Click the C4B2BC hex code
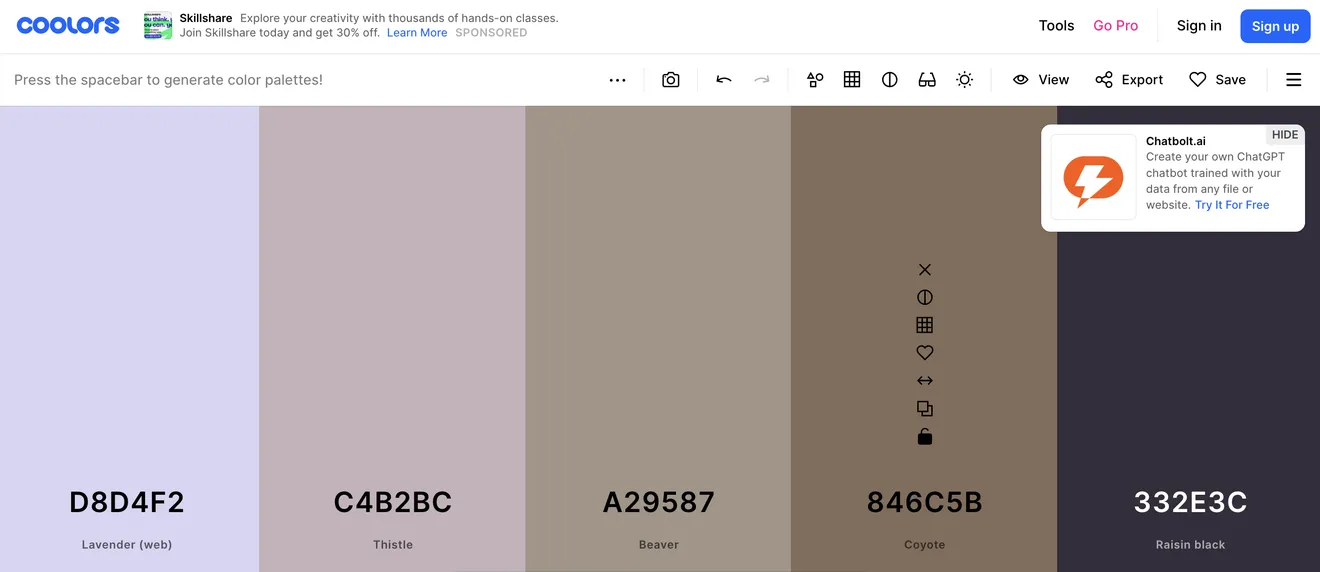This screenshot has width=1320, height=572. (x=393, y=502)
